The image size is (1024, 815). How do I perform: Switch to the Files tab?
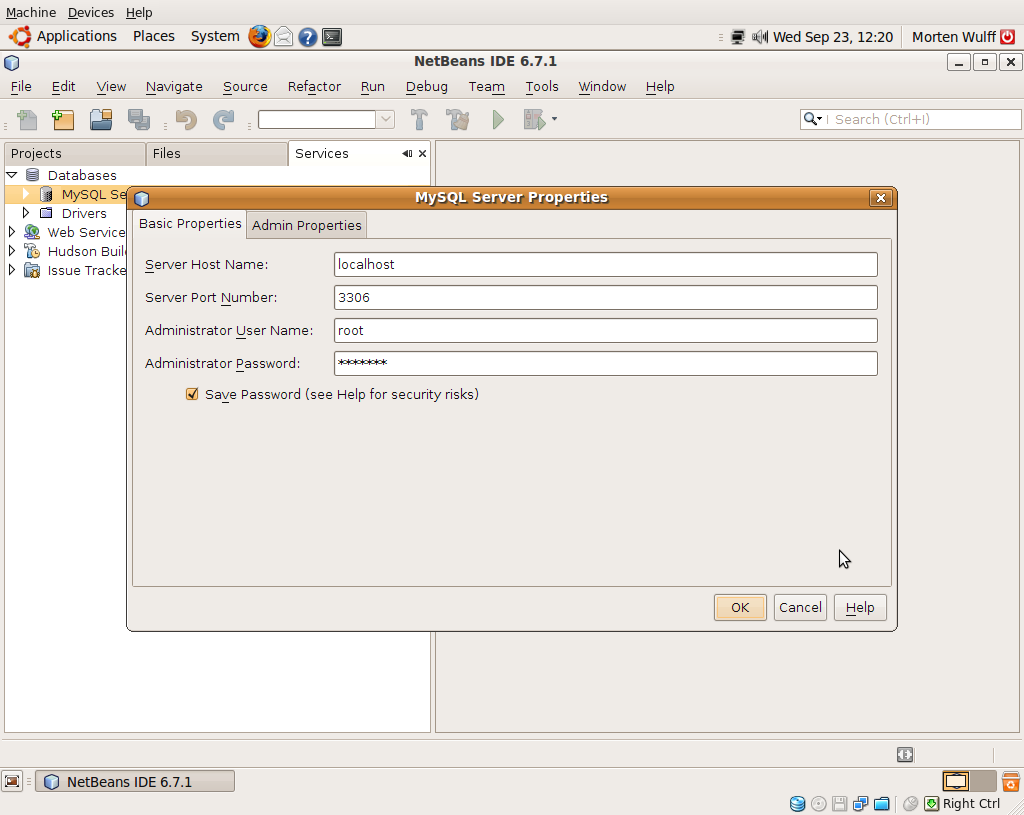coord(216,153)
